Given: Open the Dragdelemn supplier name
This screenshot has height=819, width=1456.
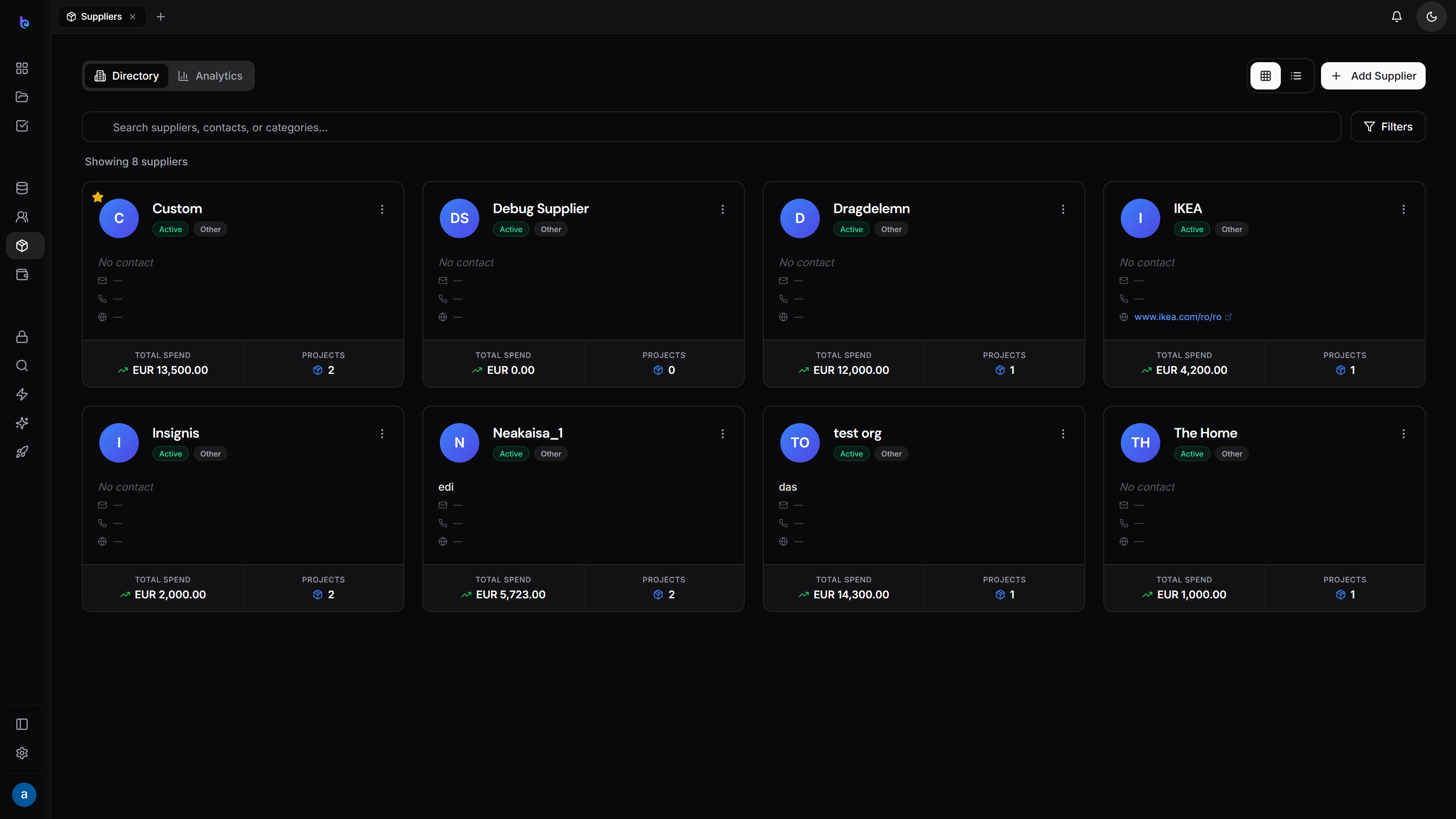Looking at the screenshot, I should point(871,209).
